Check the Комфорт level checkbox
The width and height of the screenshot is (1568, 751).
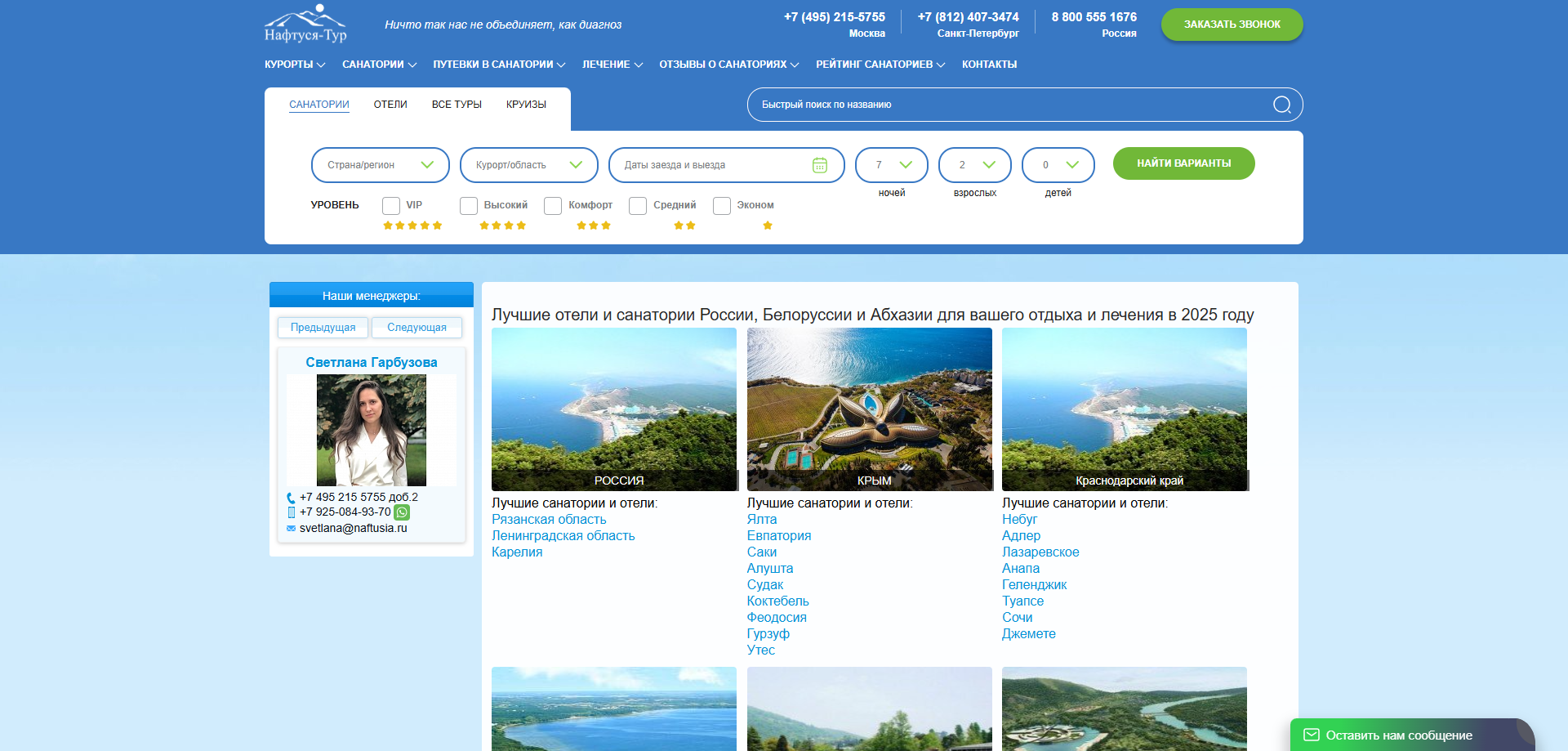click(553, 206)
